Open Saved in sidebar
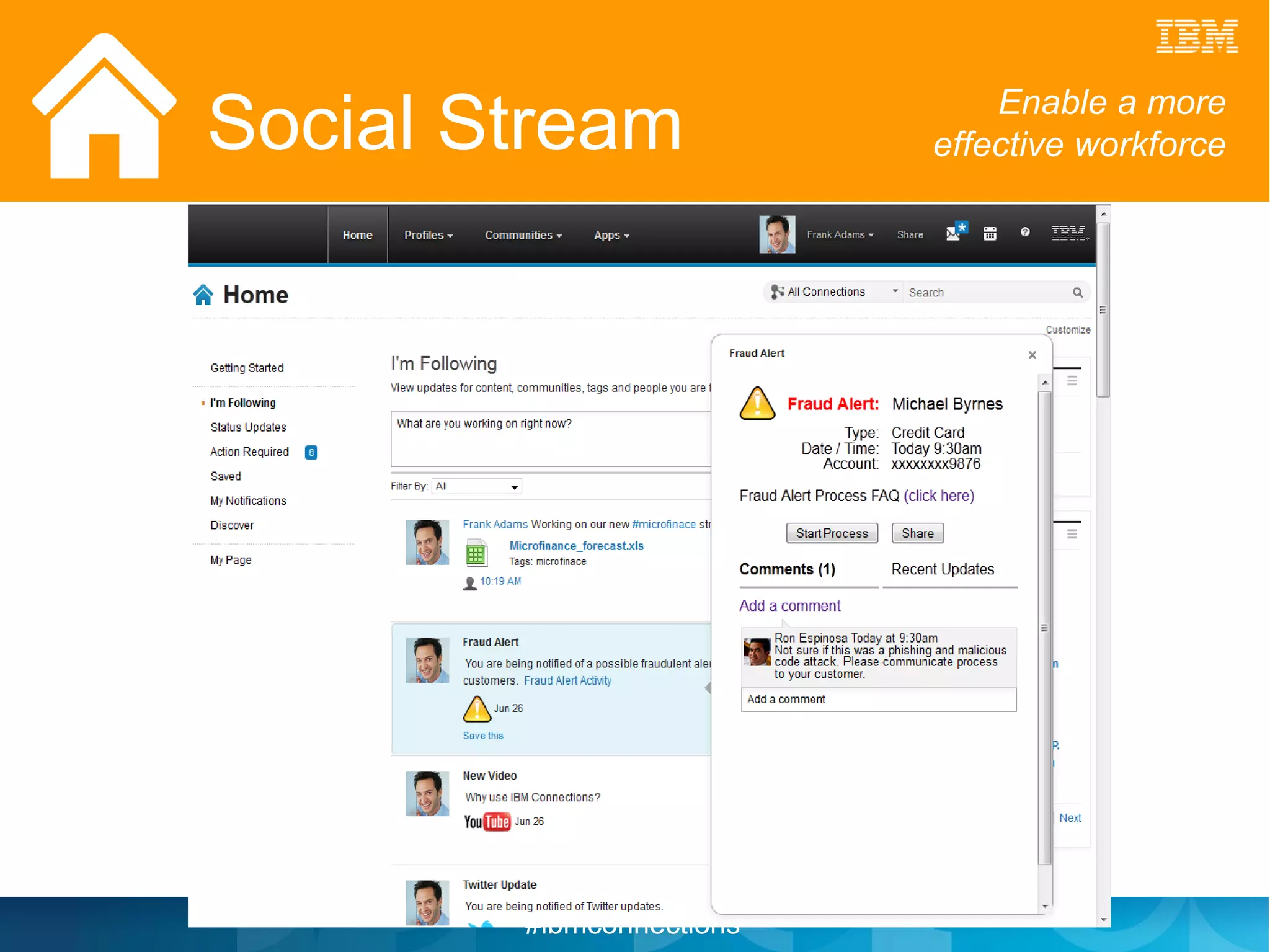This screenshot has height=952, width=1270. (226, 476)
